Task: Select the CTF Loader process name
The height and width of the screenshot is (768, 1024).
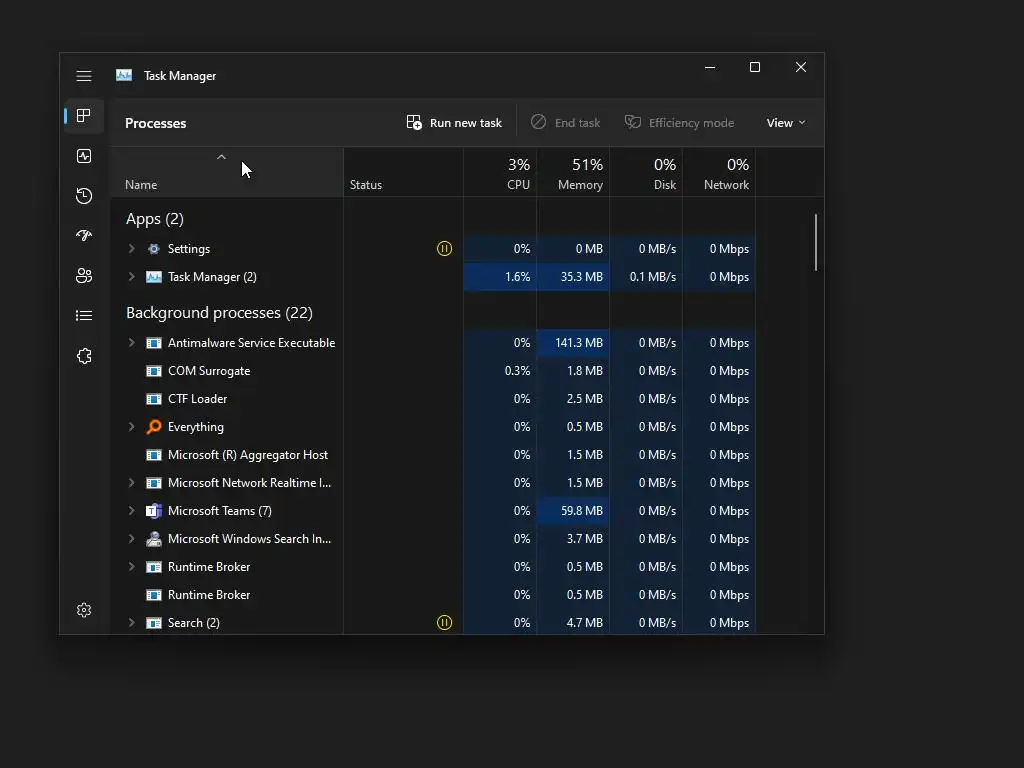Action: click(x=197, y=399)
